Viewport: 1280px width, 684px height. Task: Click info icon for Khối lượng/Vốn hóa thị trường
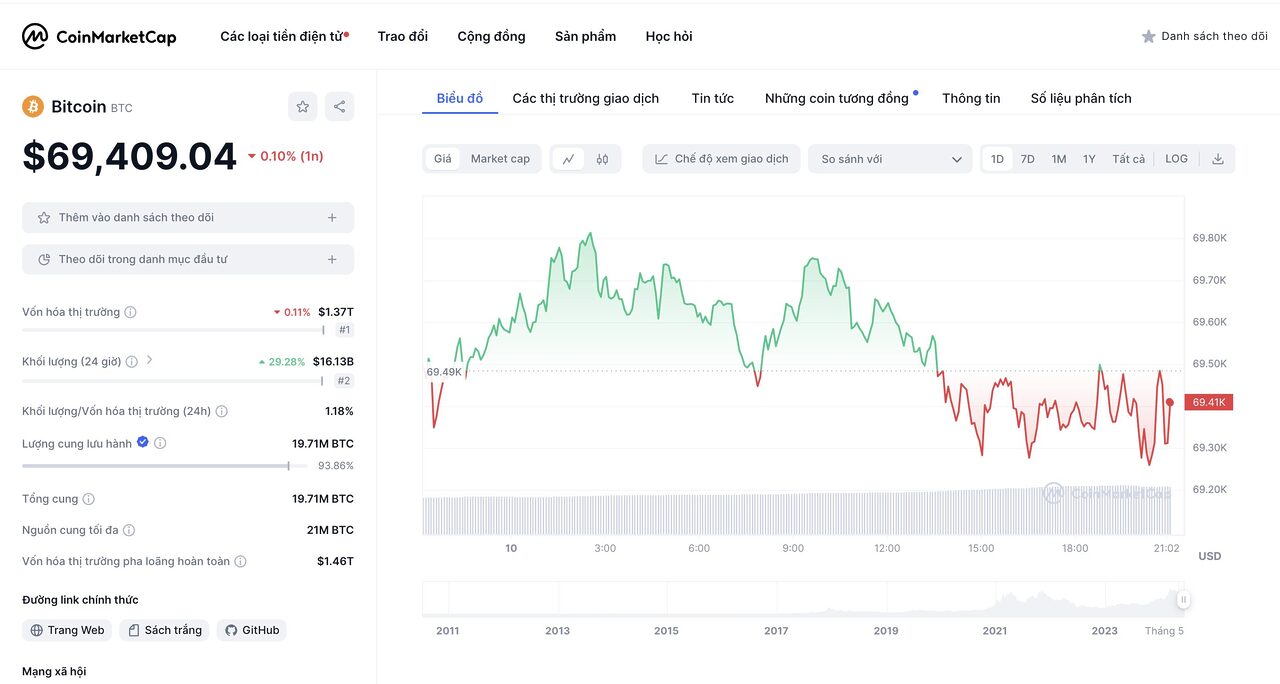tap(222, 411)
